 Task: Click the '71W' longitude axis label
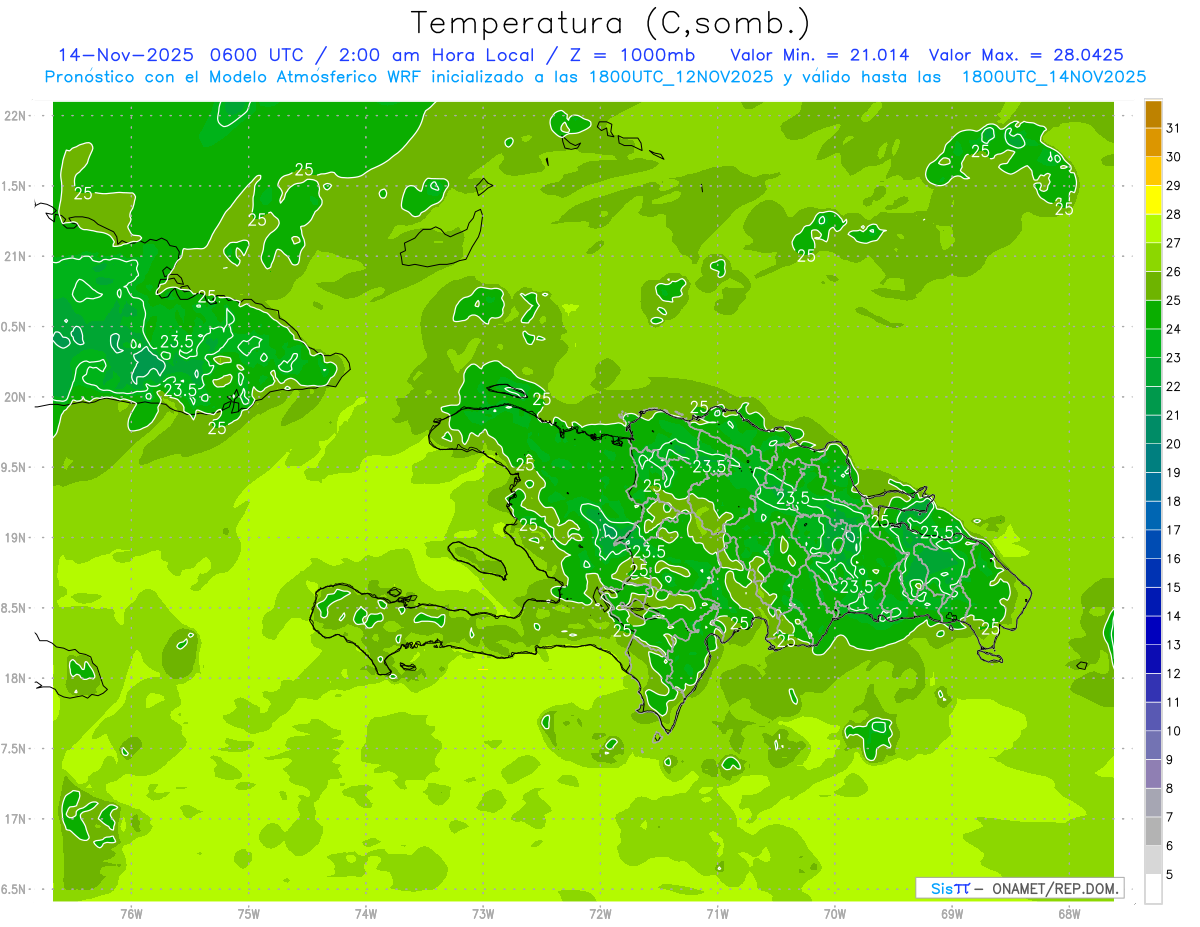click(717, 914)
